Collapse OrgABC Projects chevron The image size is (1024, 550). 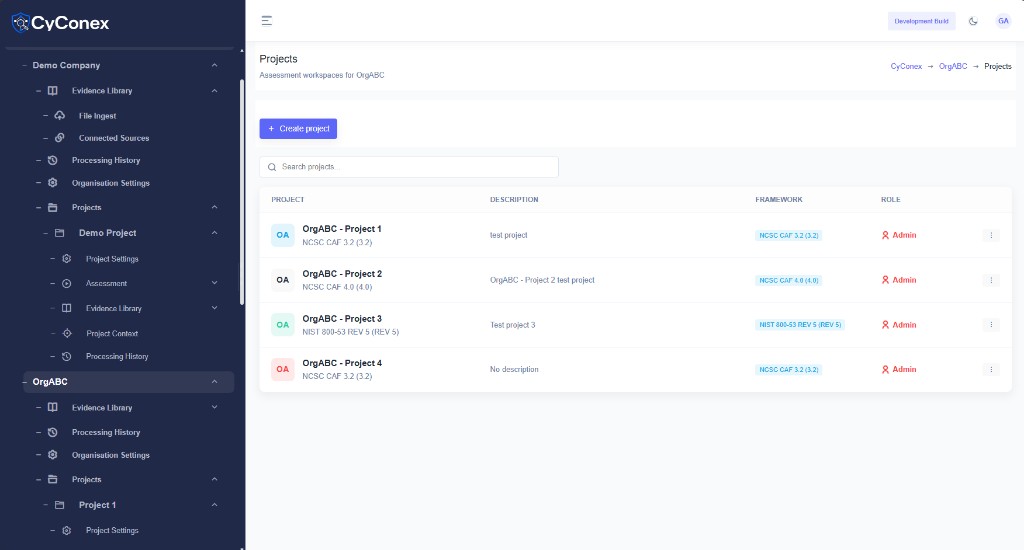click(214, 479)
